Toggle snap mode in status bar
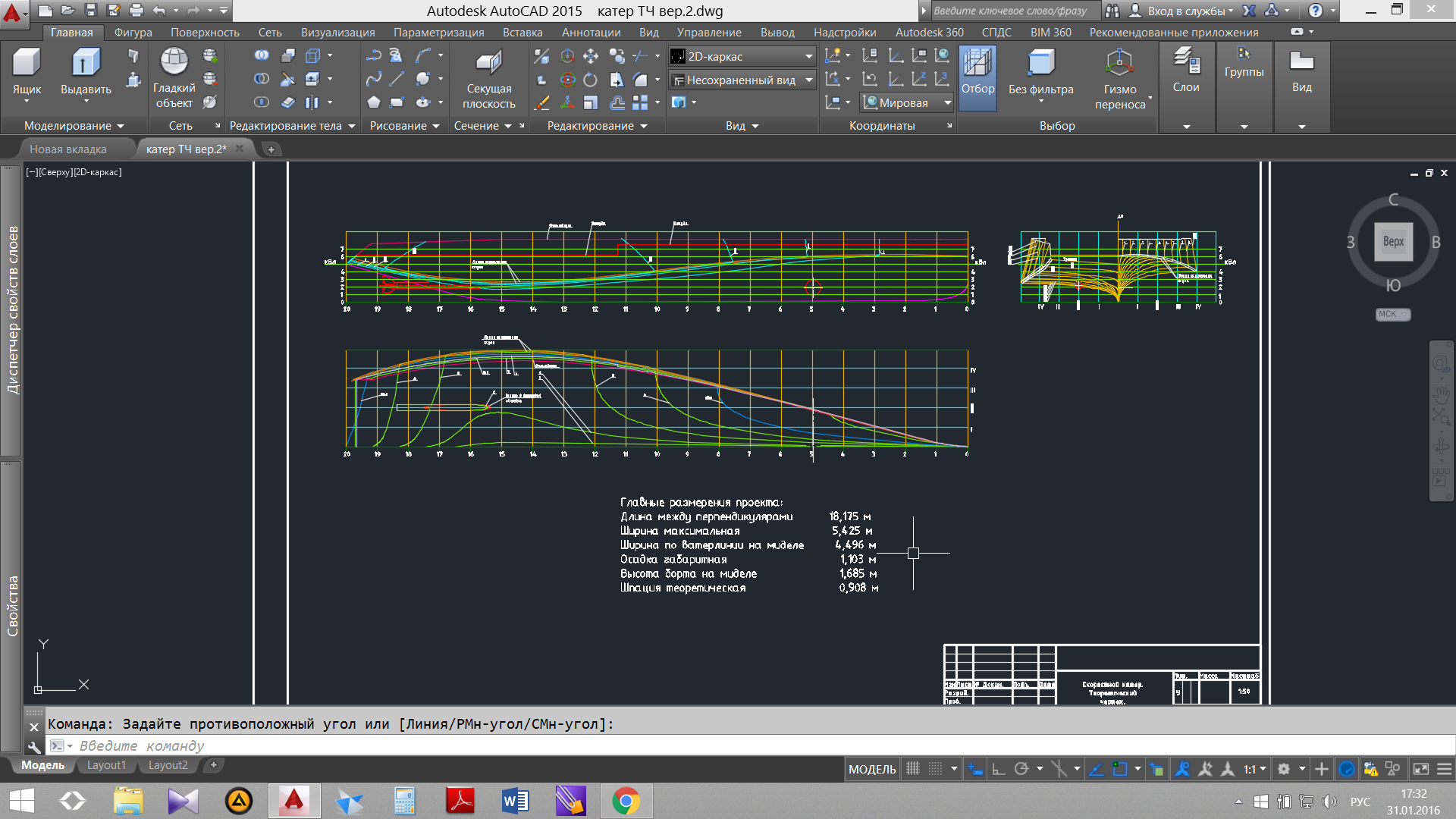Screen dimensions: 1456x819 [x=936, y=769]
